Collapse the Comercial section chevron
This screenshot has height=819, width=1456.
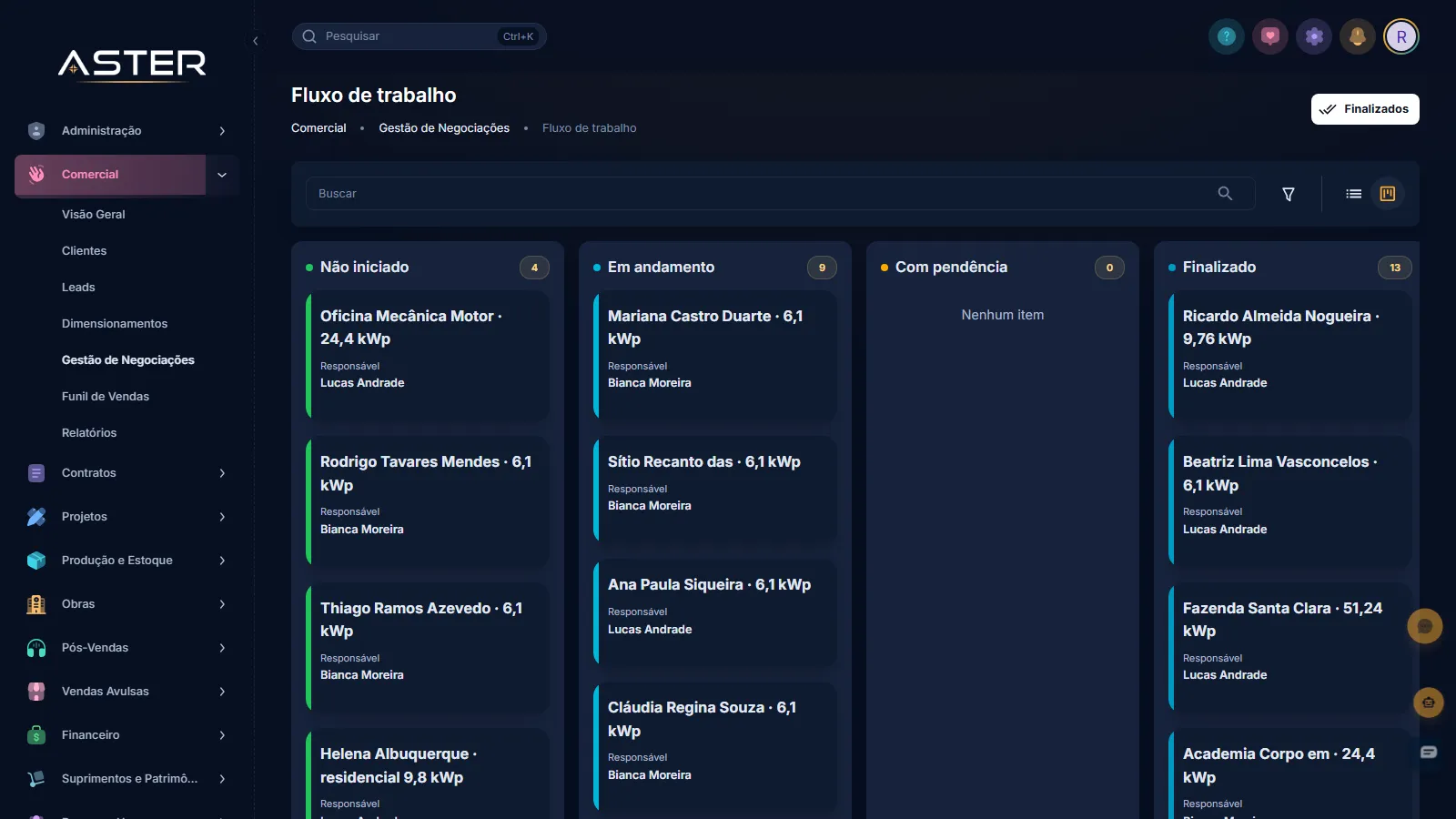(x=222, y=175)
